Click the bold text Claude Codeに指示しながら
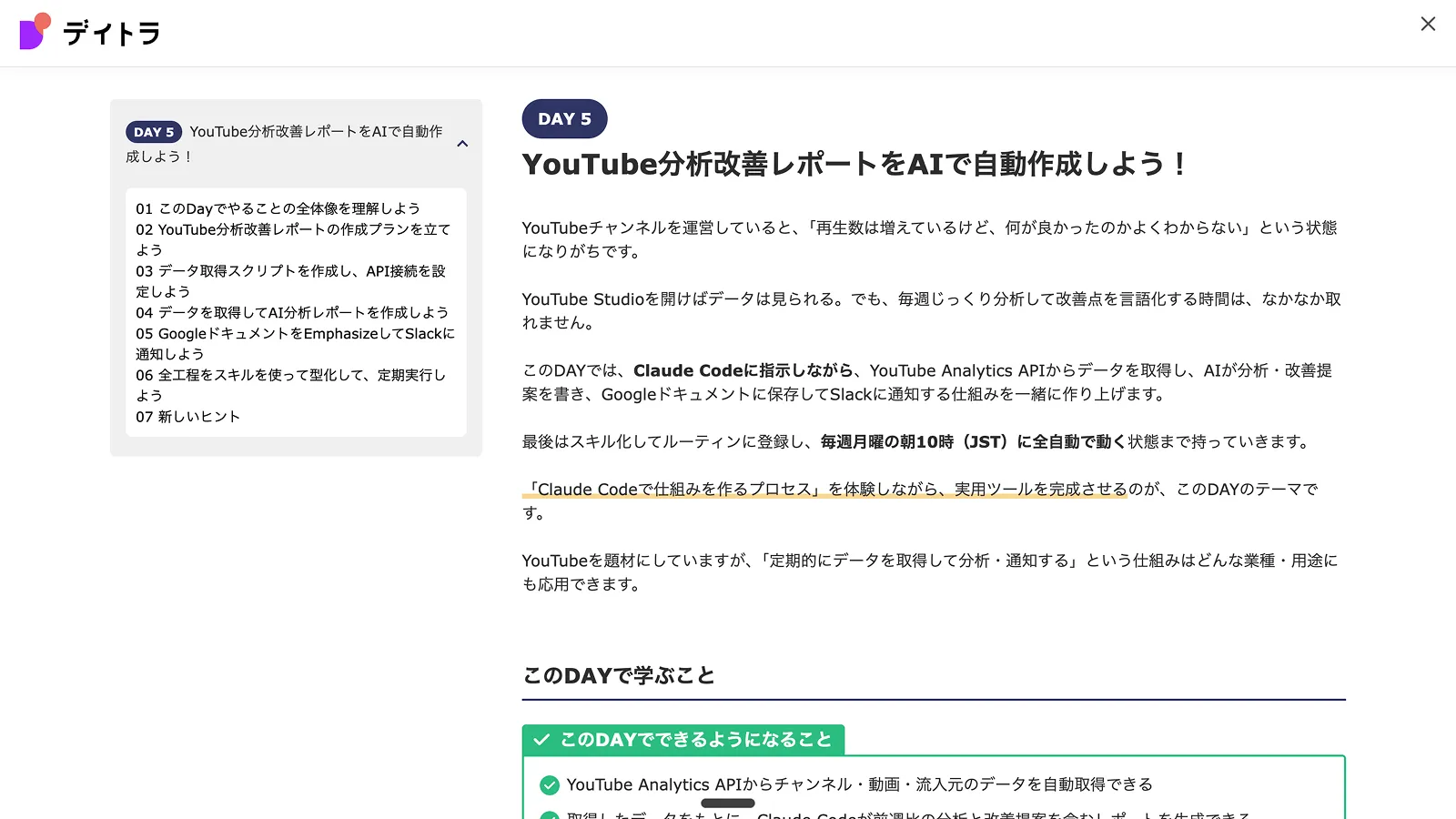Image resolution: width=1456 pixels, height=819 pixels. (x=743, y=370)
